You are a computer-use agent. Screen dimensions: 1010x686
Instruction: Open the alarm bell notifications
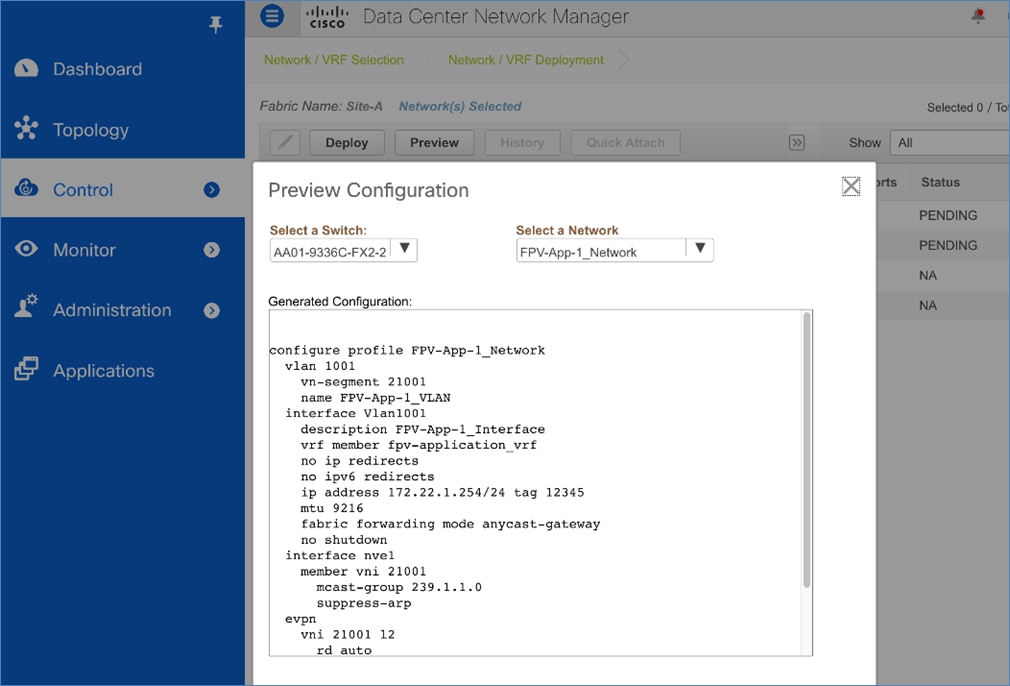point(978,15)
